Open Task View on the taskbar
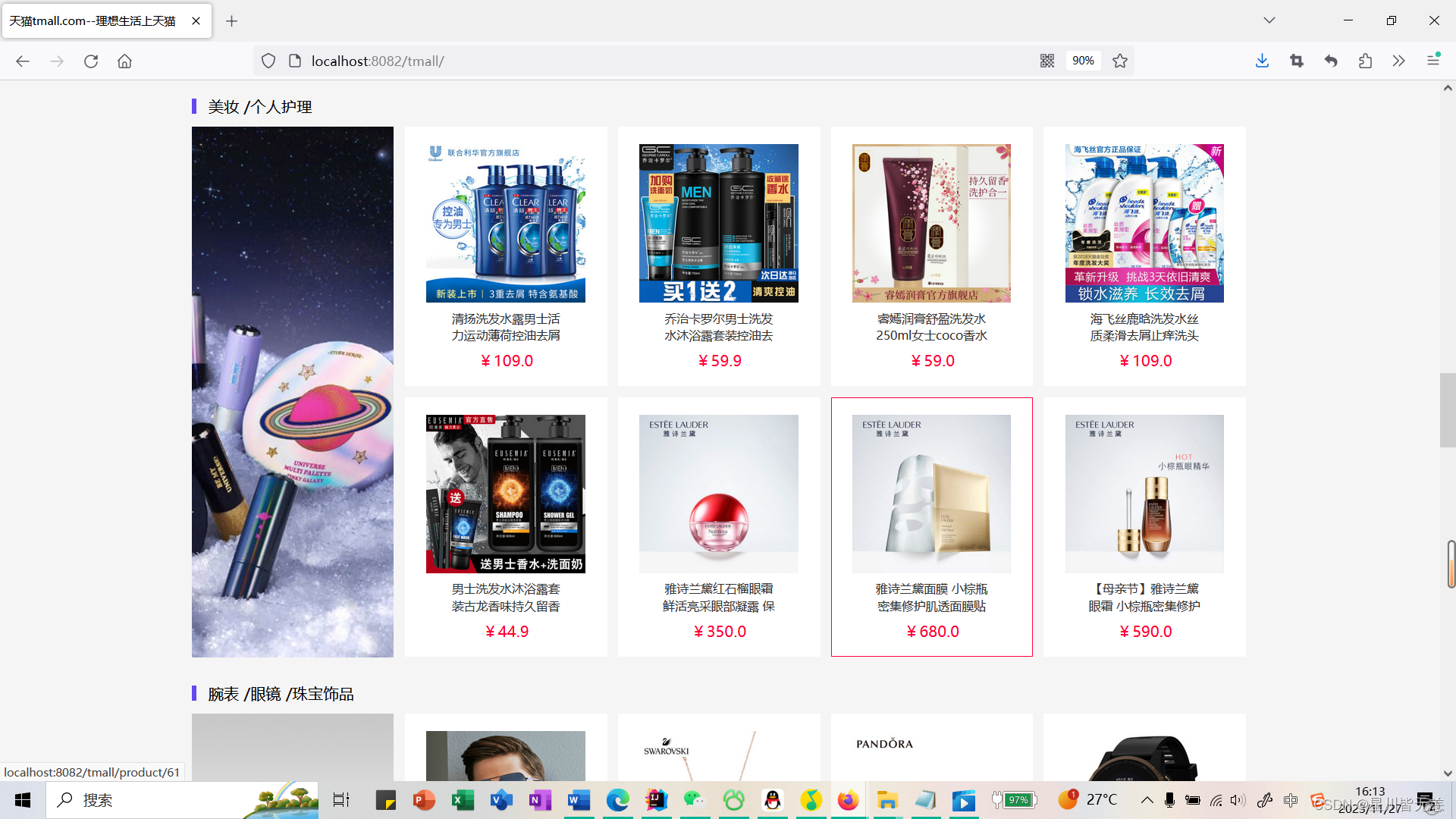 coord(341,800)
